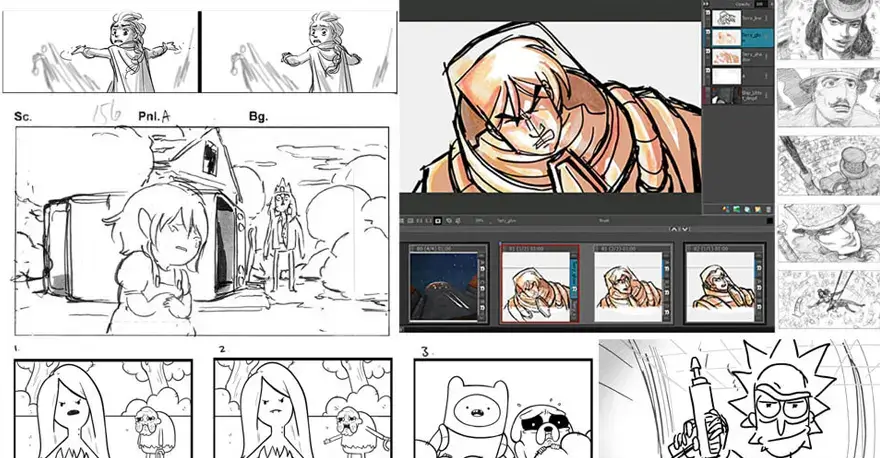The height and width of the screenshot is (458, 880).
Task: Click the highlighted black-and-white icon in stage toolbar
Action: [x=438, y=221]
